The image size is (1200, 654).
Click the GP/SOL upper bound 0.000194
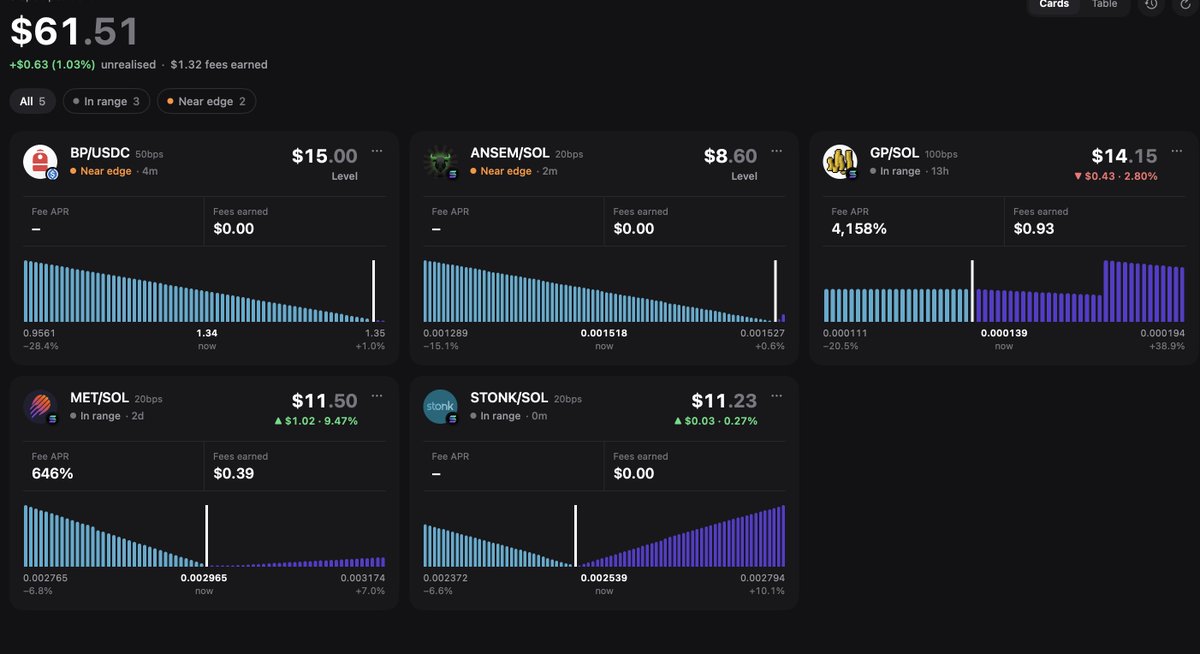pos(1163,333)
